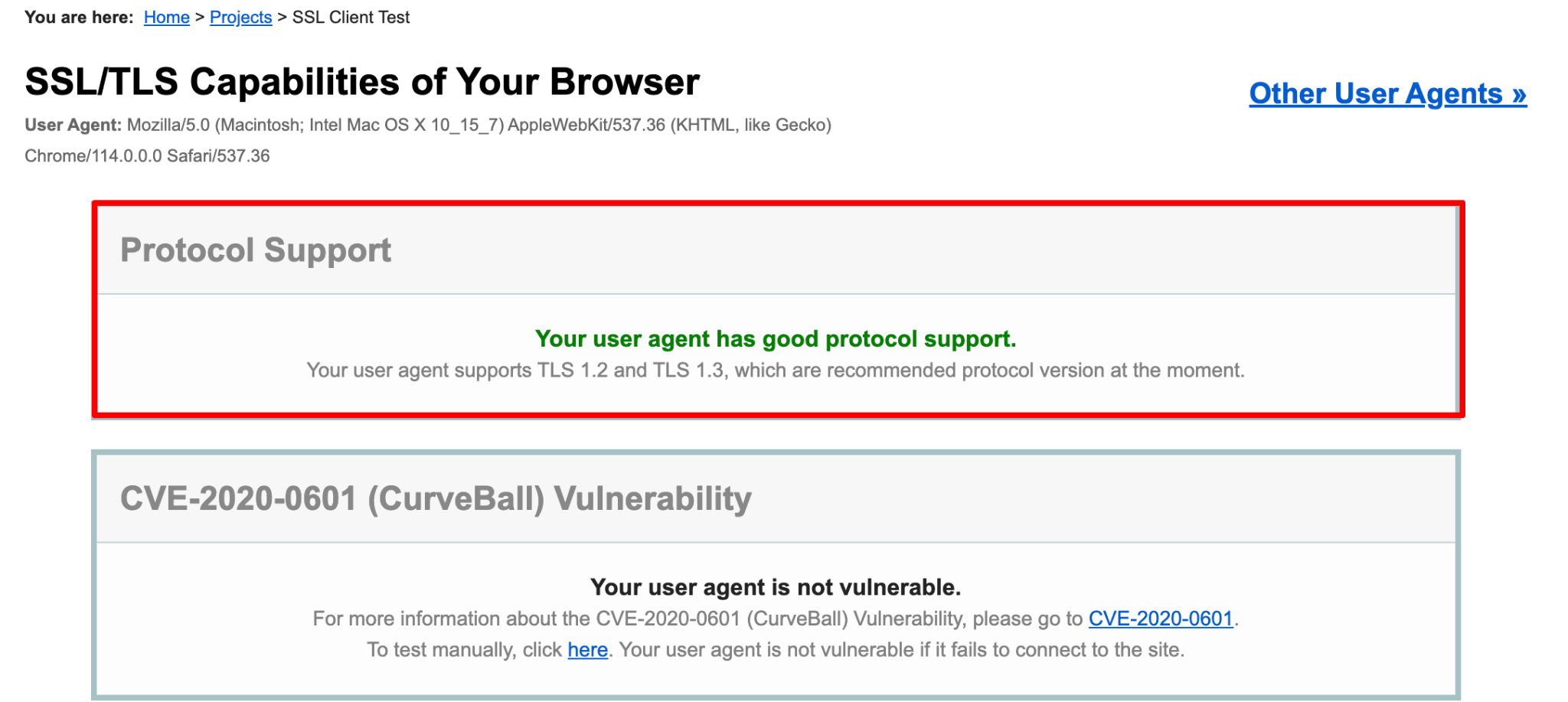Screen dimensions: 1568x702
Task: Open the Projects breadcrumb link
Action: [x=240, y=17]
